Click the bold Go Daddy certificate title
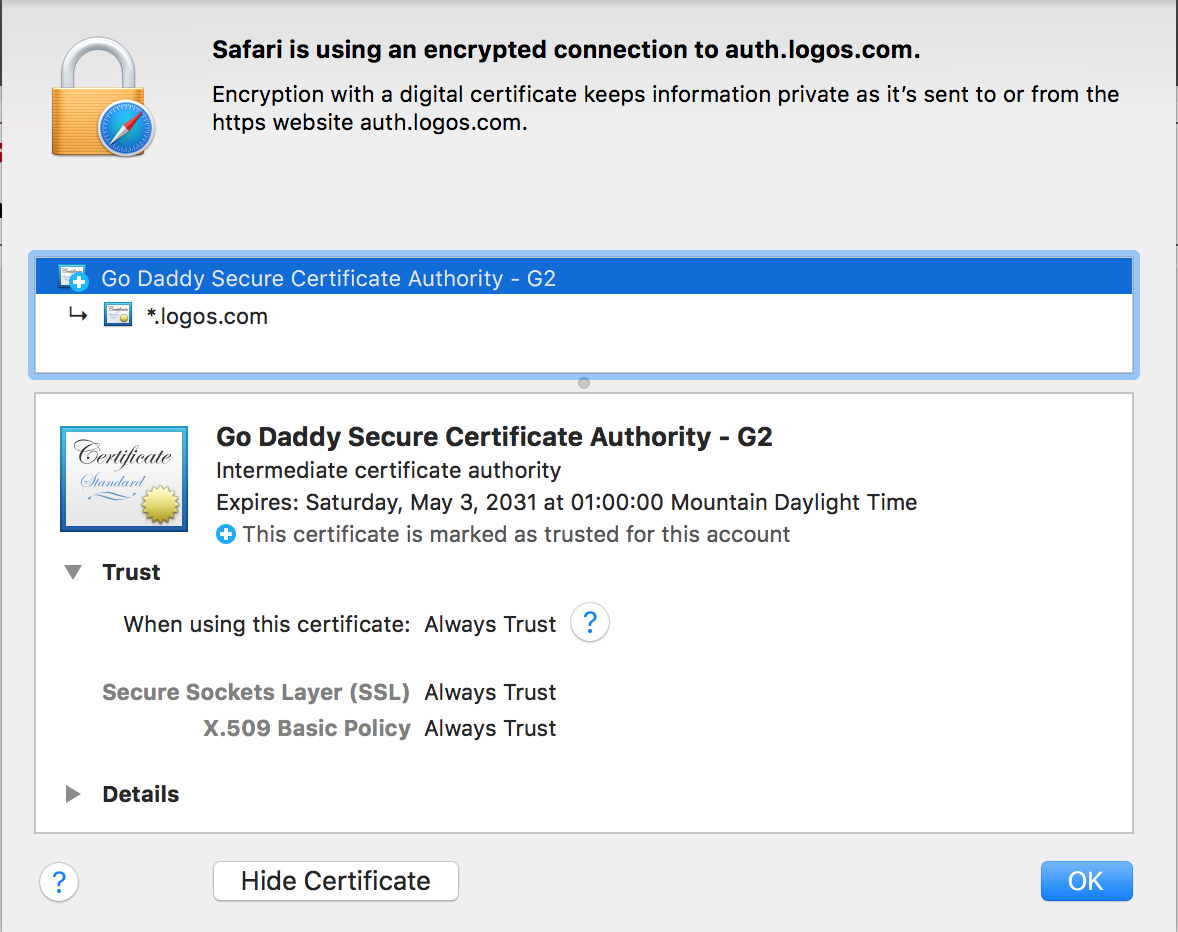The image size is (1178, 932). pos(494,436)
